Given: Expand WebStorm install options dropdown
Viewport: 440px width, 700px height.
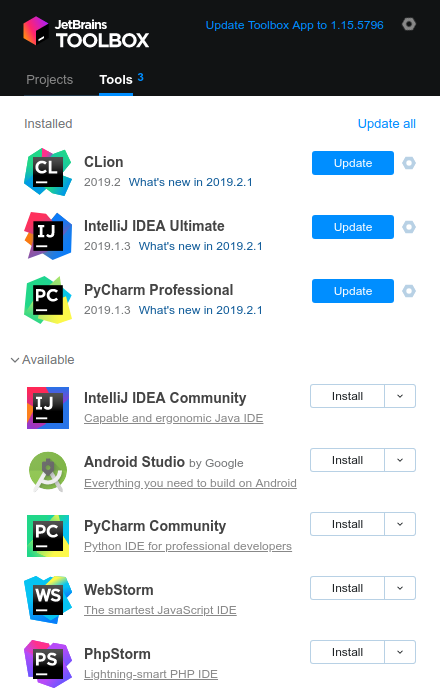Looking at the screenshot, I should 400,588.
